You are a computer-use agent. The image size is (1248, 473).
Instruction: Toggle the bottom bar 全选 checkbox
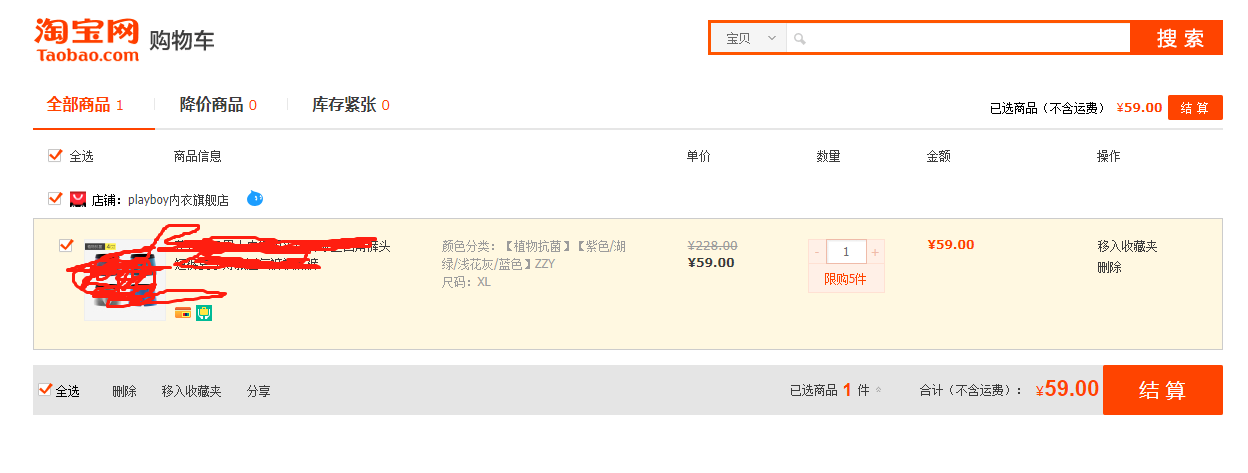[x=45, y=390]
